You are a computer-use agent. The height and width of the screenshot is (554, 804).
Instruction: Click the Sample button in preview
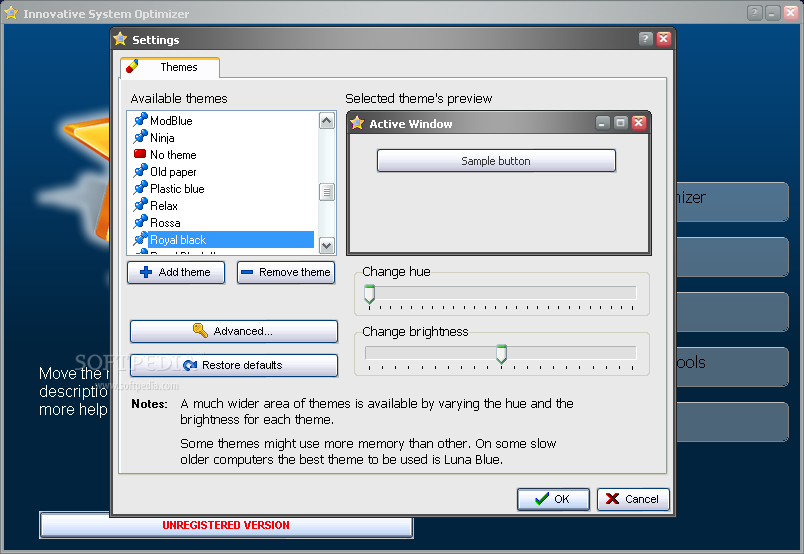[x=496, y=161]
